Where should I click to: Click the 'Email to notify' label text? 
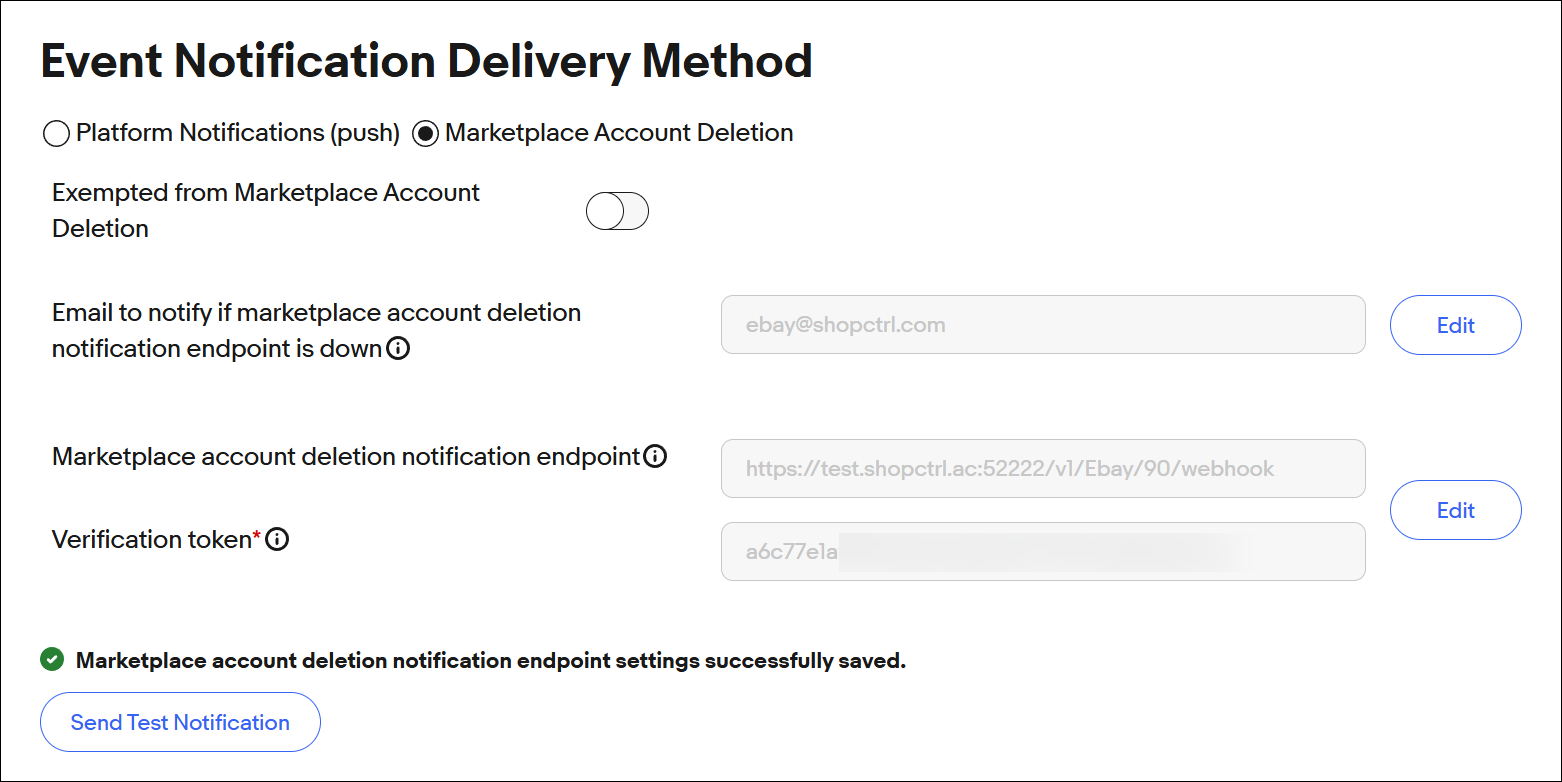(316, 313)
